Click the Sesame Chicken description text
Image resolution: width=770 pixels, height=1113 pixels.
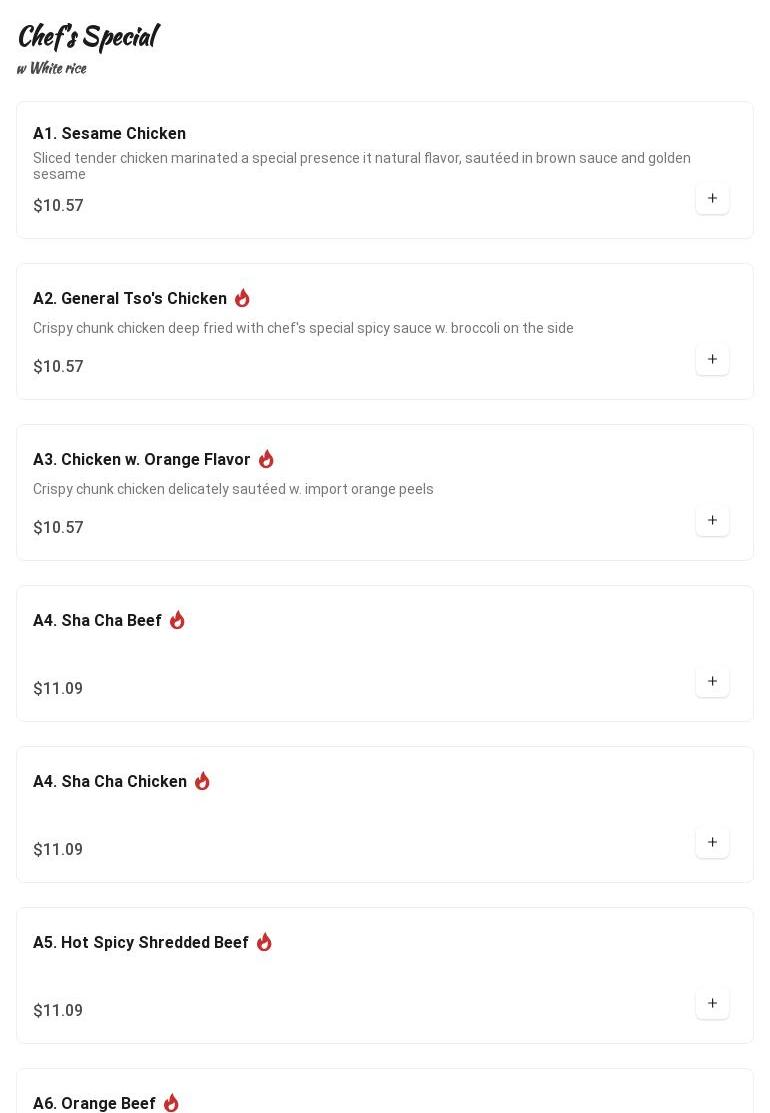pyautogui.click(x=361, y=166)
